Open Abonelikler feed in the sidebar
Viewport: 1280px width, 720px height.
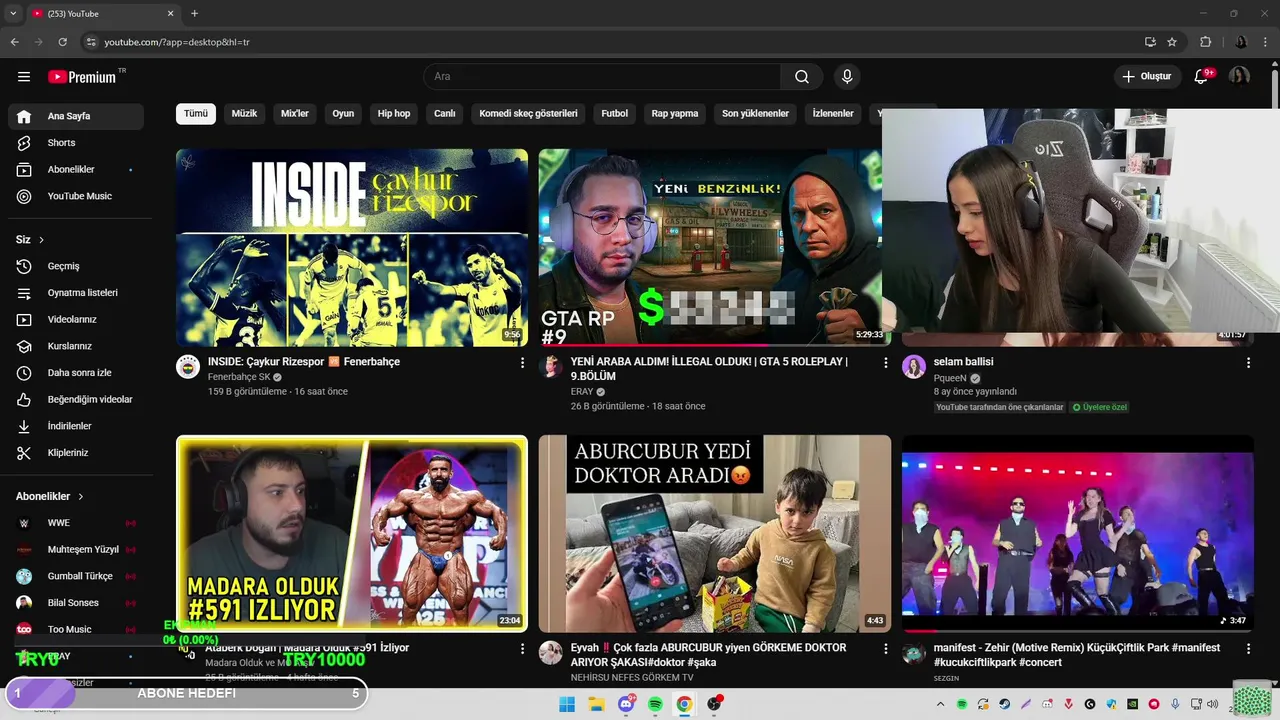coord(76,170)
